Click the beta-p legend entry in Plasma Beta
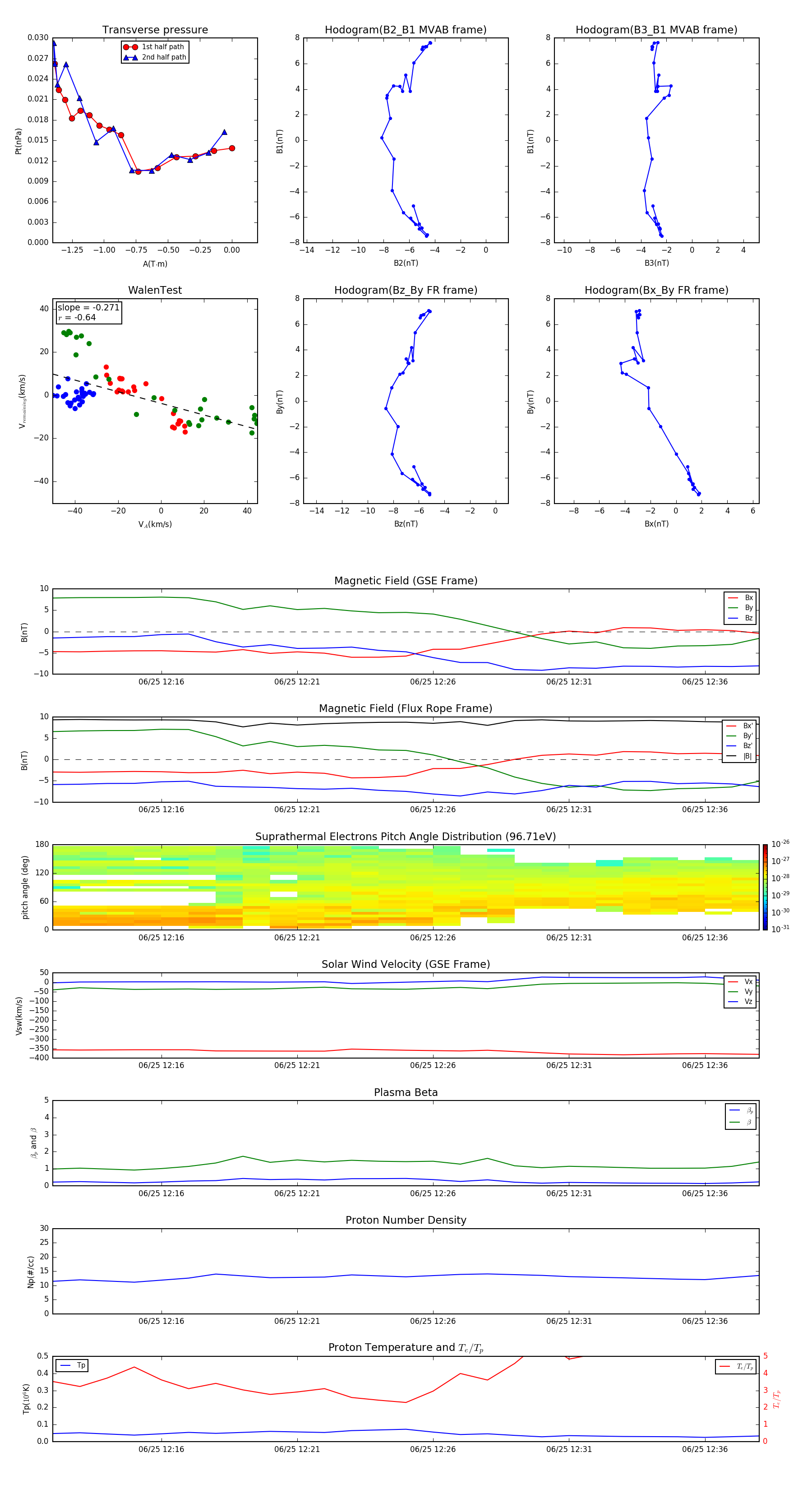 pos(741,1110)
